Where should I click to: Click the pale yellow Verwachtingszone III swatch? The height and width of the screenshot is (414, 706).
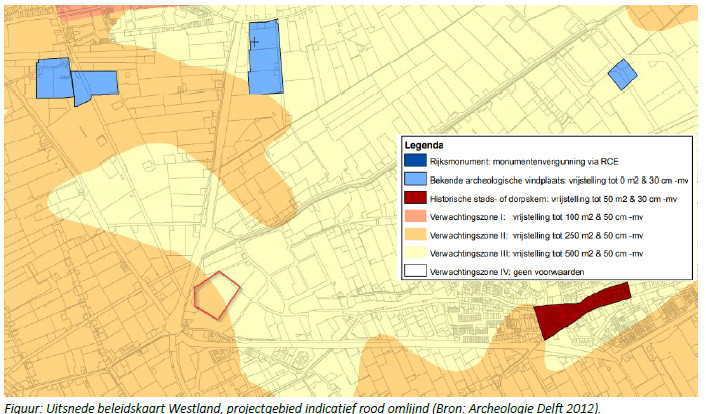[415, 253]
